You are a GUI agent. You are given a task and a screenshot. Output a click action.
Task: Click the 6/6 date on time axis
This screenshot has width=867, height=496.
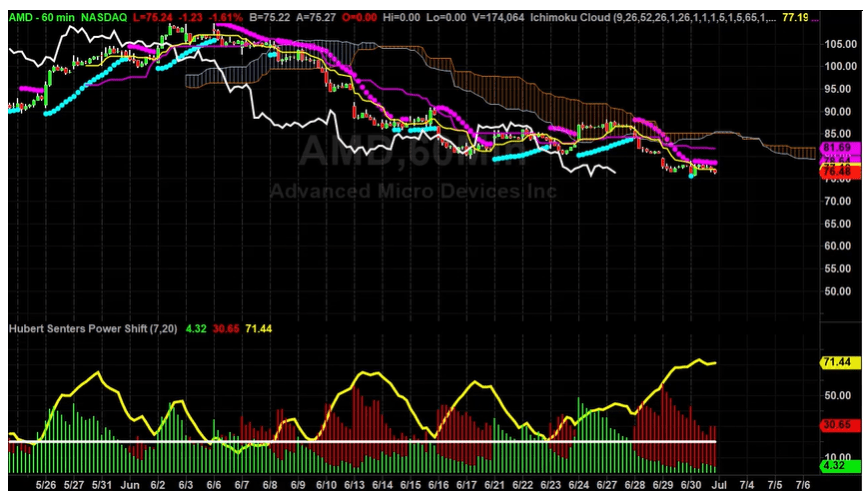point(213,485)
